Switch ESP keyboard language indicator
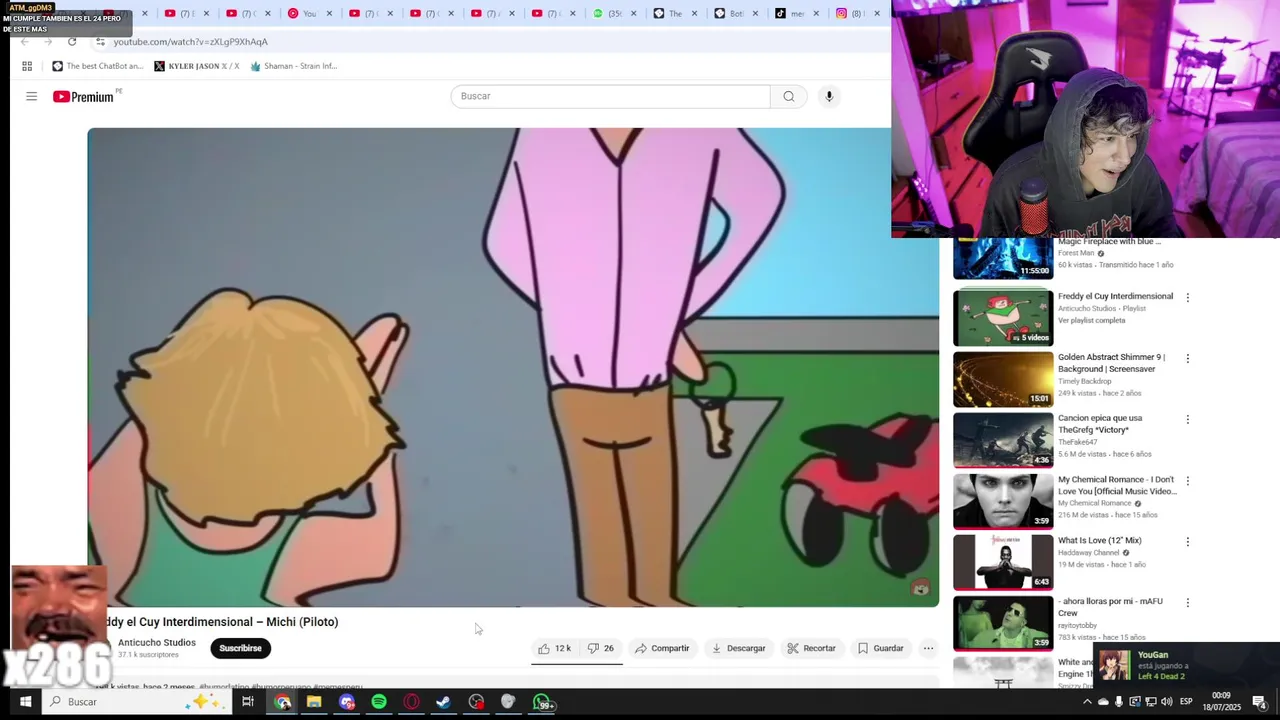This screenshot has width=1280, height=720. point(1186,702)
